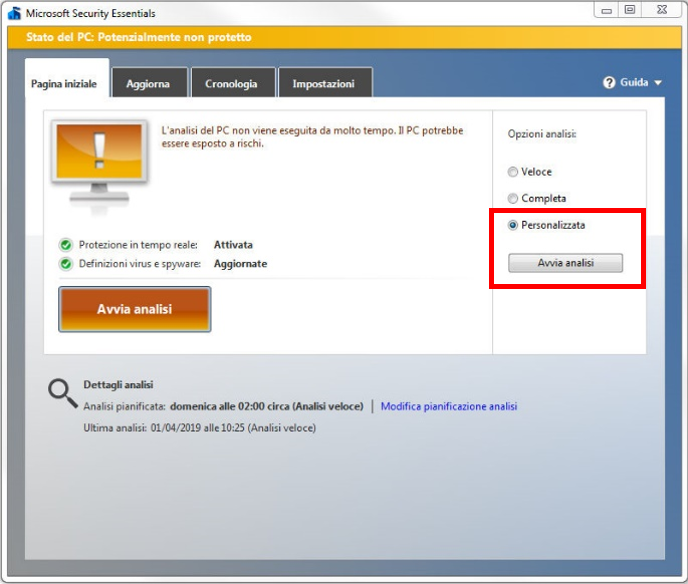Click the real-time protection green check icon
Viewport: 688px width, 584px height.
(x=66, y=245)
